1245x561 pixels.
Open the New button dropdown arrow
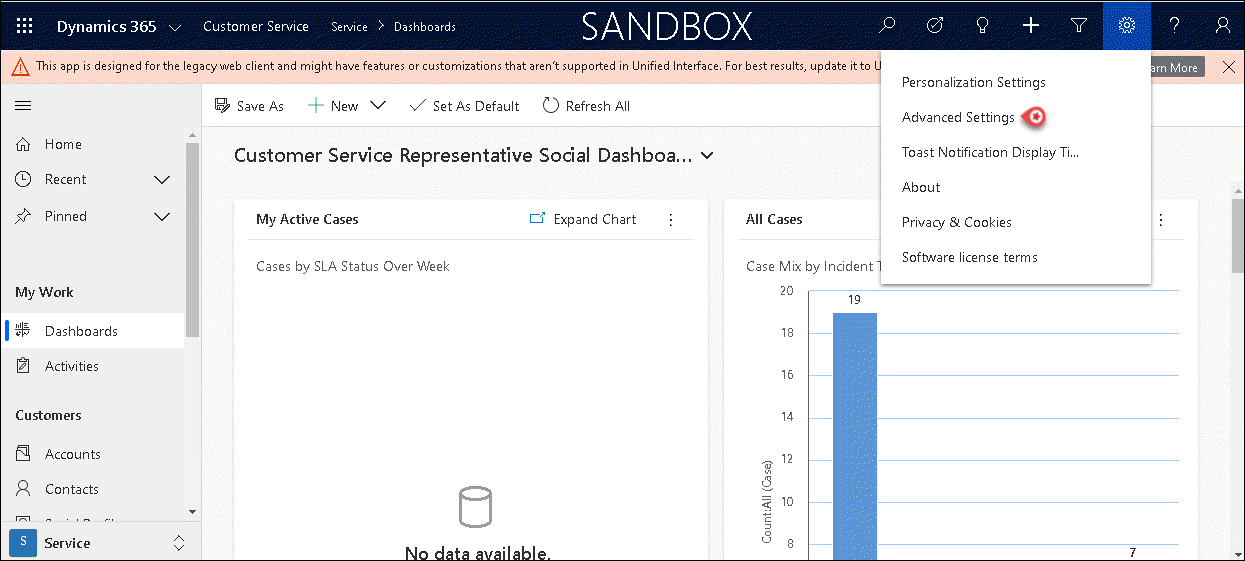tap(378, 106)
